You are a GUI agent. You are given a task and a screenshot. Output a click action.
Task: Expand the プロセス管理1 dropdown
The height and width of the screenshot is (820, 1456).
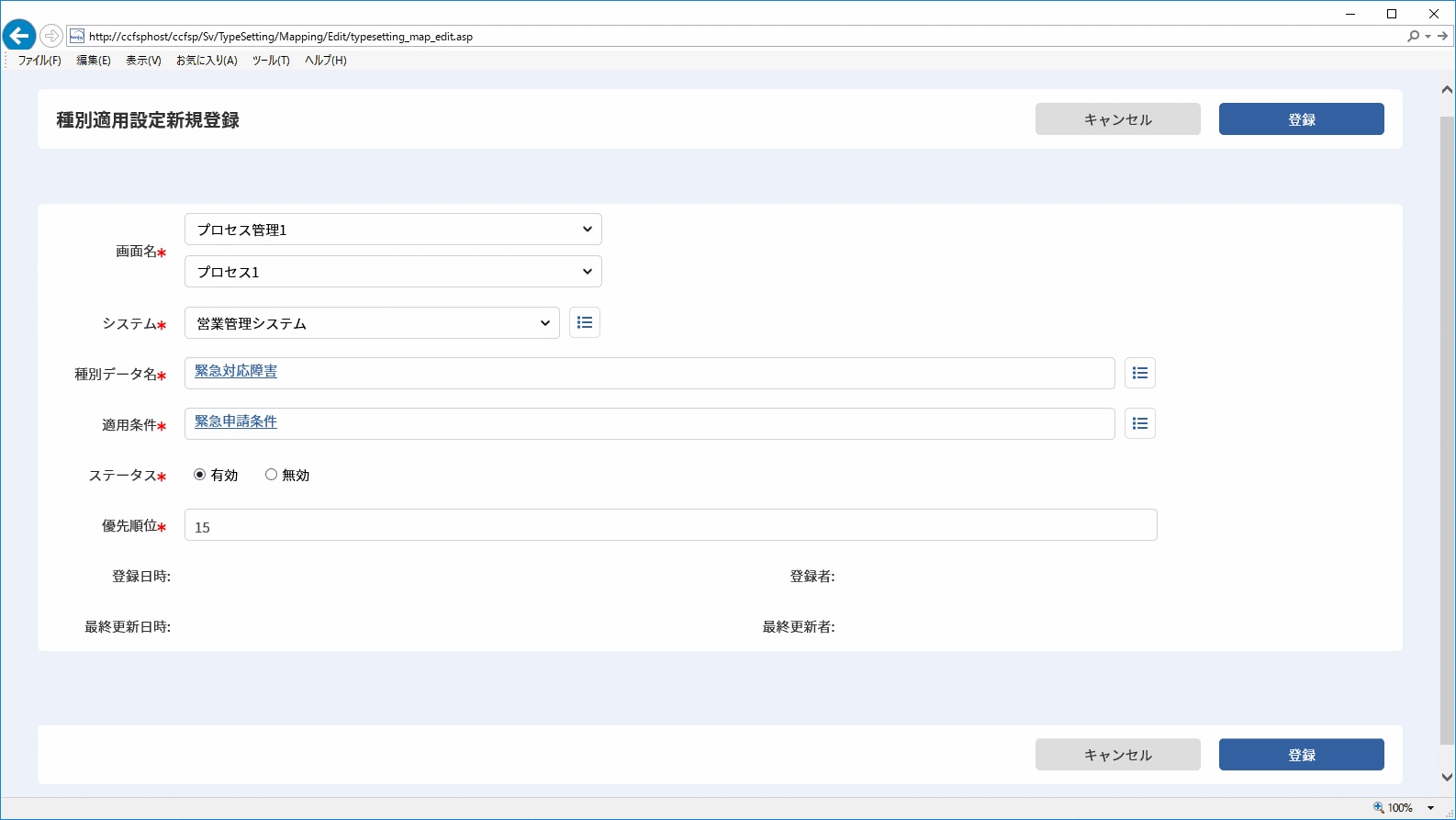click(x=393, y=230)
